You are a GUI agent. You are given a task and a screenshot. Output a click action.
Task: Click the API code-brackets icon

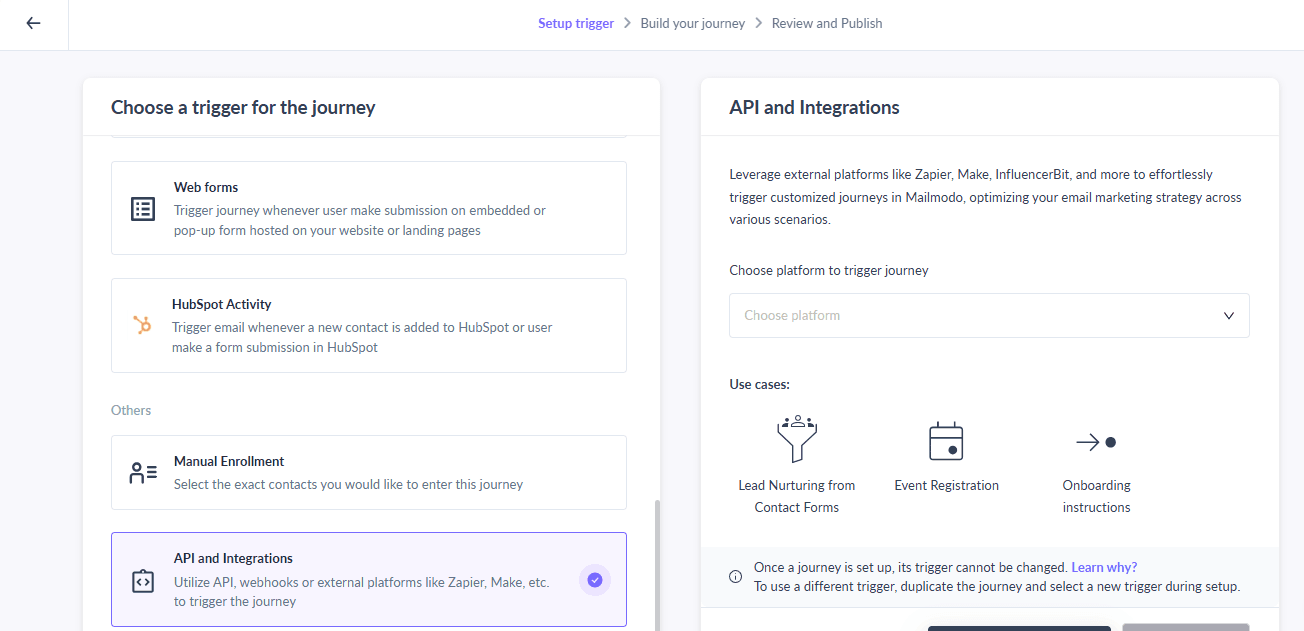pos(142,580)
